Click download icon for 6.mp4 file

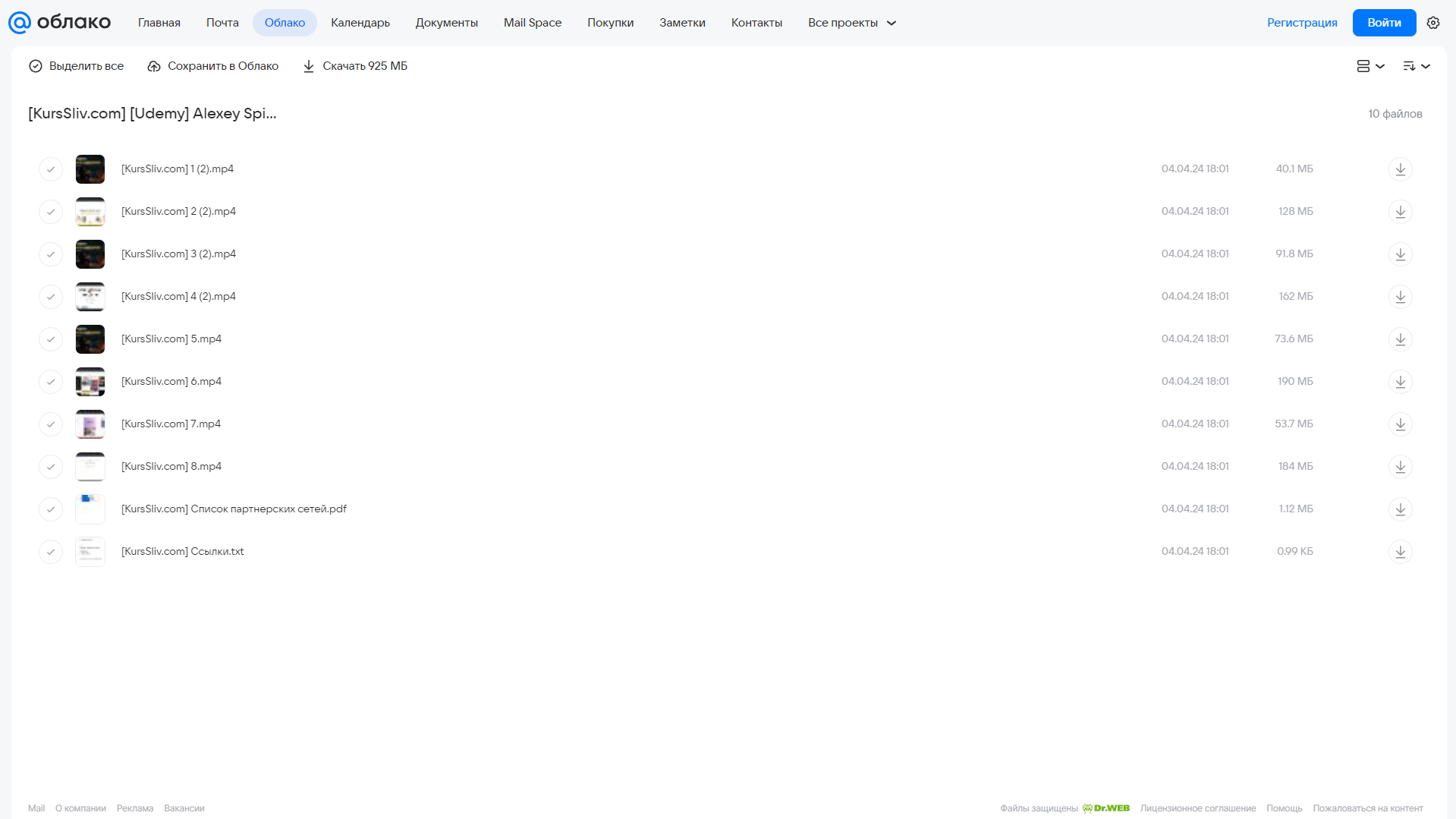[x=1400, y=382]
